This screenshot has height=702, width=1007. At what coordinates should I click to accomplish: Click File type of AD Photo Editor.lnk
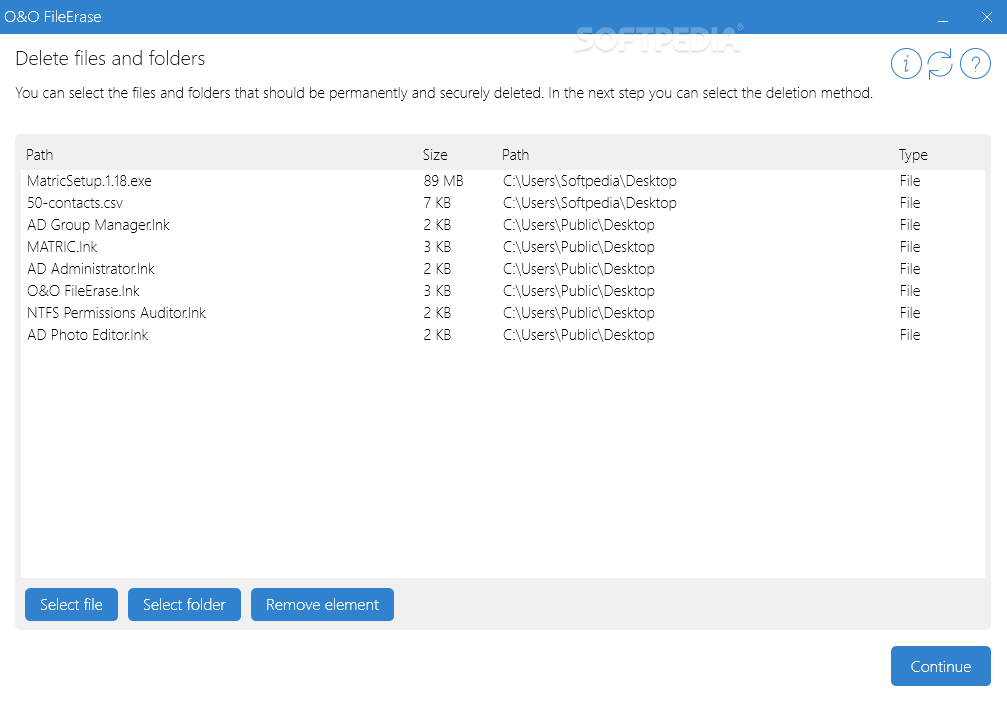pos(909,335)
